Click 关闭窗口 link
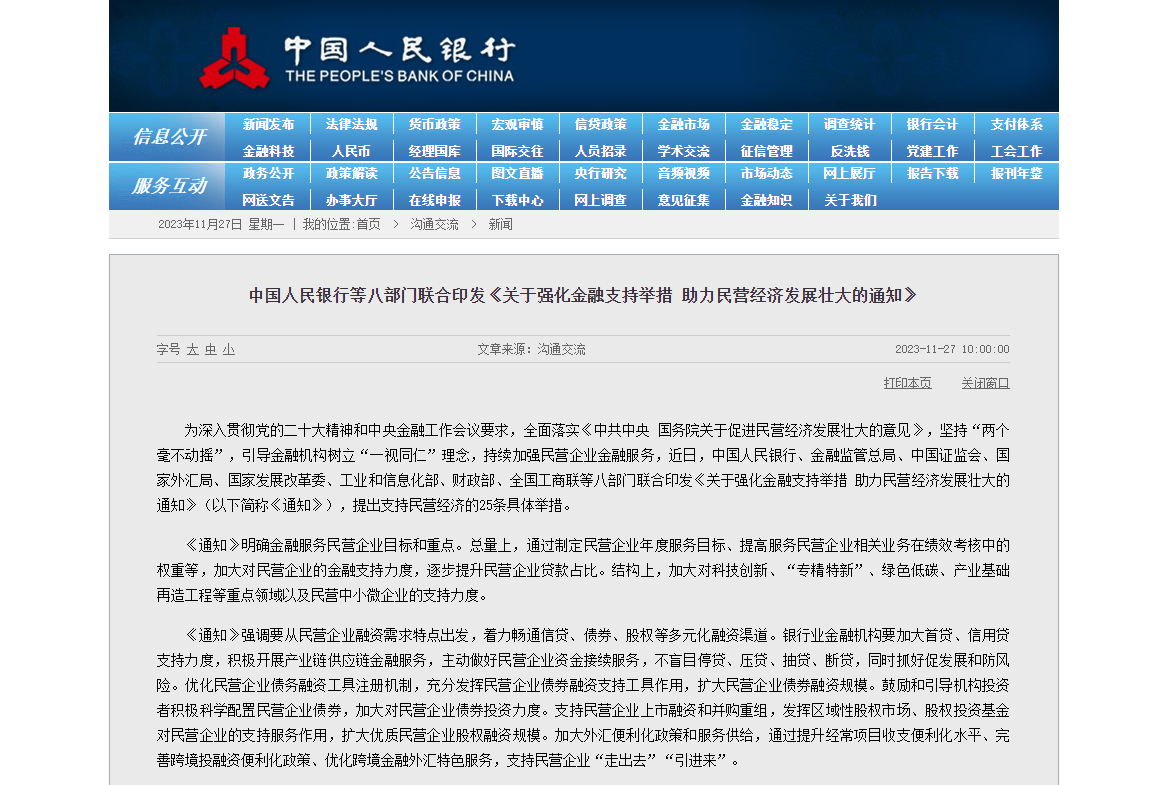The height and width of the screenshot is (785, 1168). [x=985, y=383]
